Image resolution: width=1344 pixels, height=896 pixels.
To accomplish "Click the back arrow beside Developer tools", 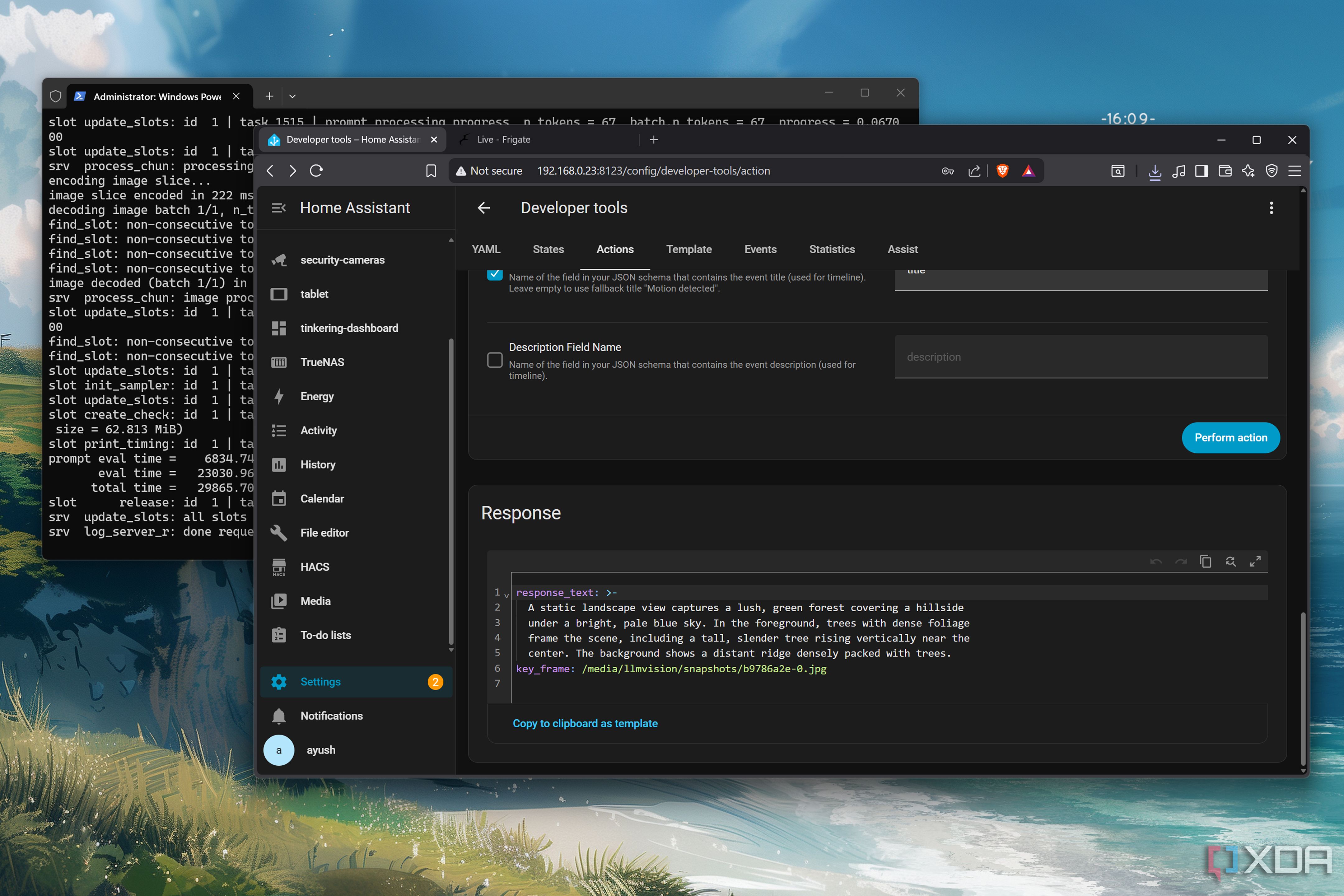I will pyautogui.click(x=484, y=208).
